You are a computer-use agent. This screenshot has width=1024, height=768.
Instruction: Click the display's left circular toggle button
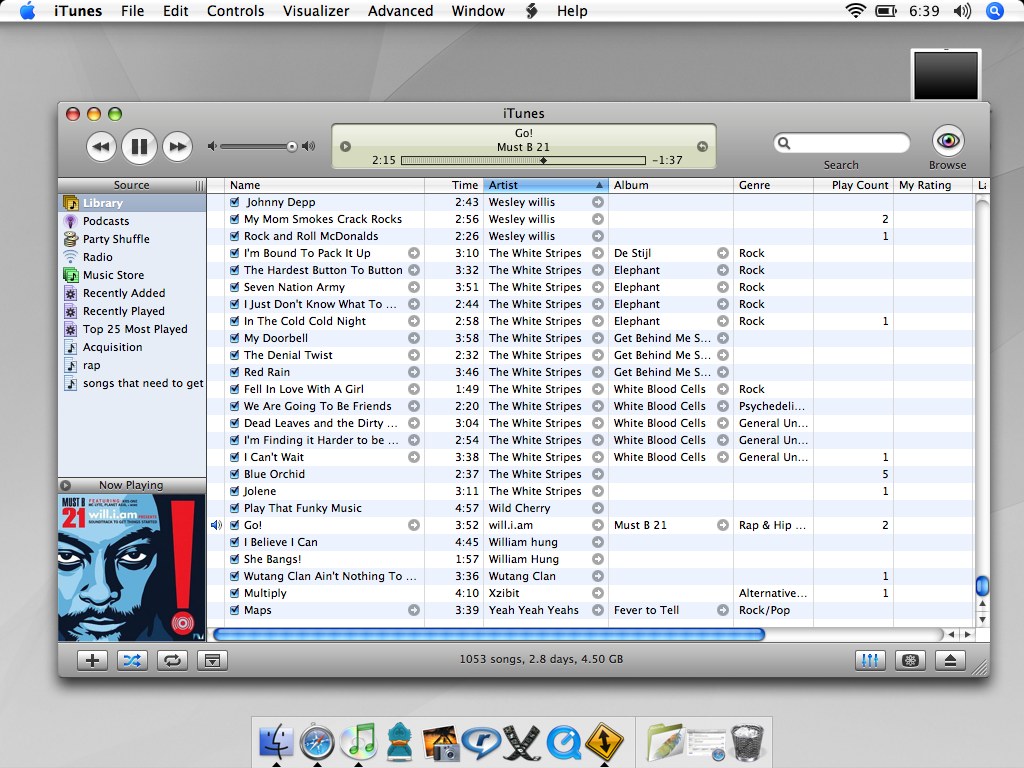coord(345,146)
